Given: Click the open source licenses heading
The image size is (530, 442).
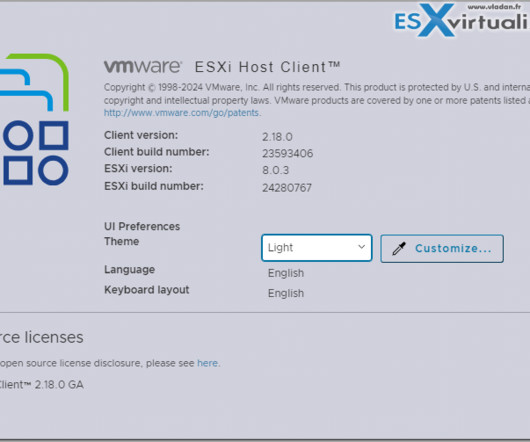Looking at the screenshot, I should point(42,337).
